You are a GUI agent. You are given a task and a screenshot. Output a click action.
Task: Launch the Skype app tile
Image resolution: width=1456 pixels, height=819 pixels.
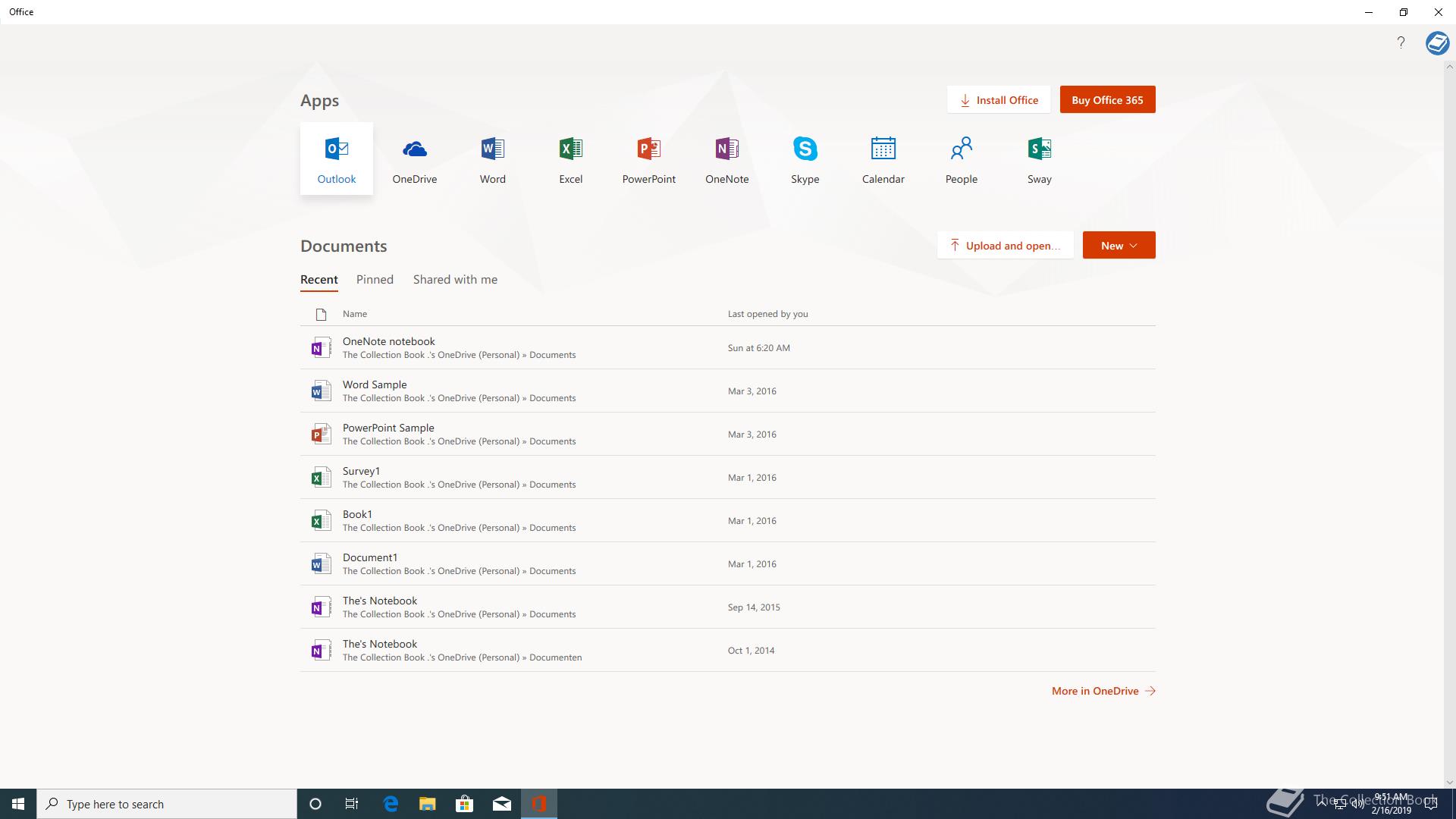805,158
